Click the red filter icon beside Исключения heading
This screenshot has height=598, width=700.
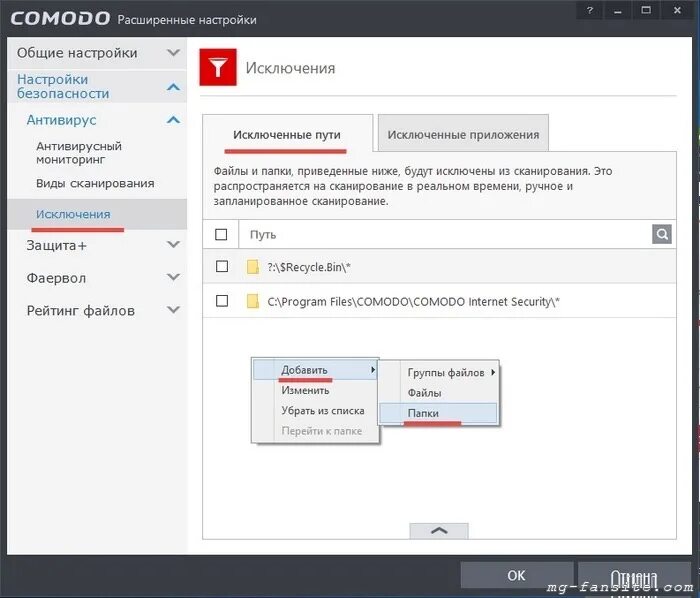[218, 67]
